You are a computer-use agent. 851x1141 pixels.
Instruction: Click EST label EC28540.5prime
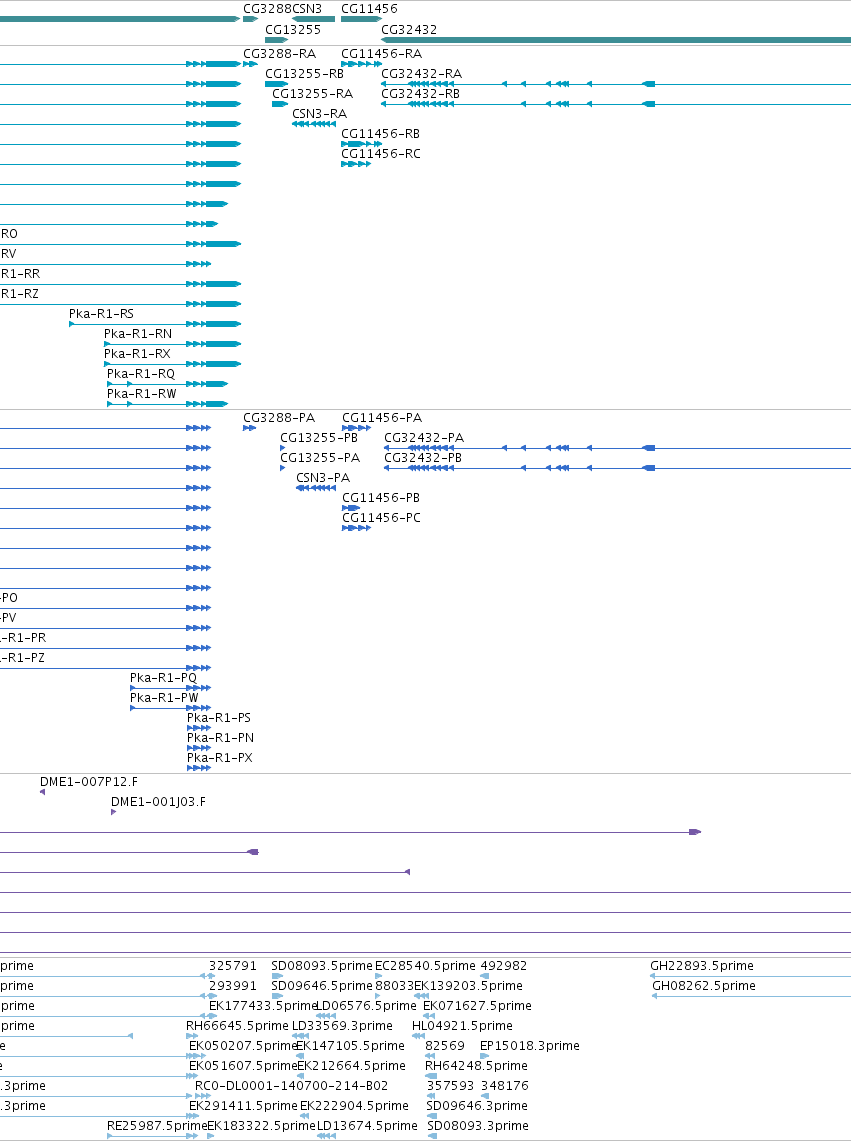pyautogui.click(x=425, y=966)
